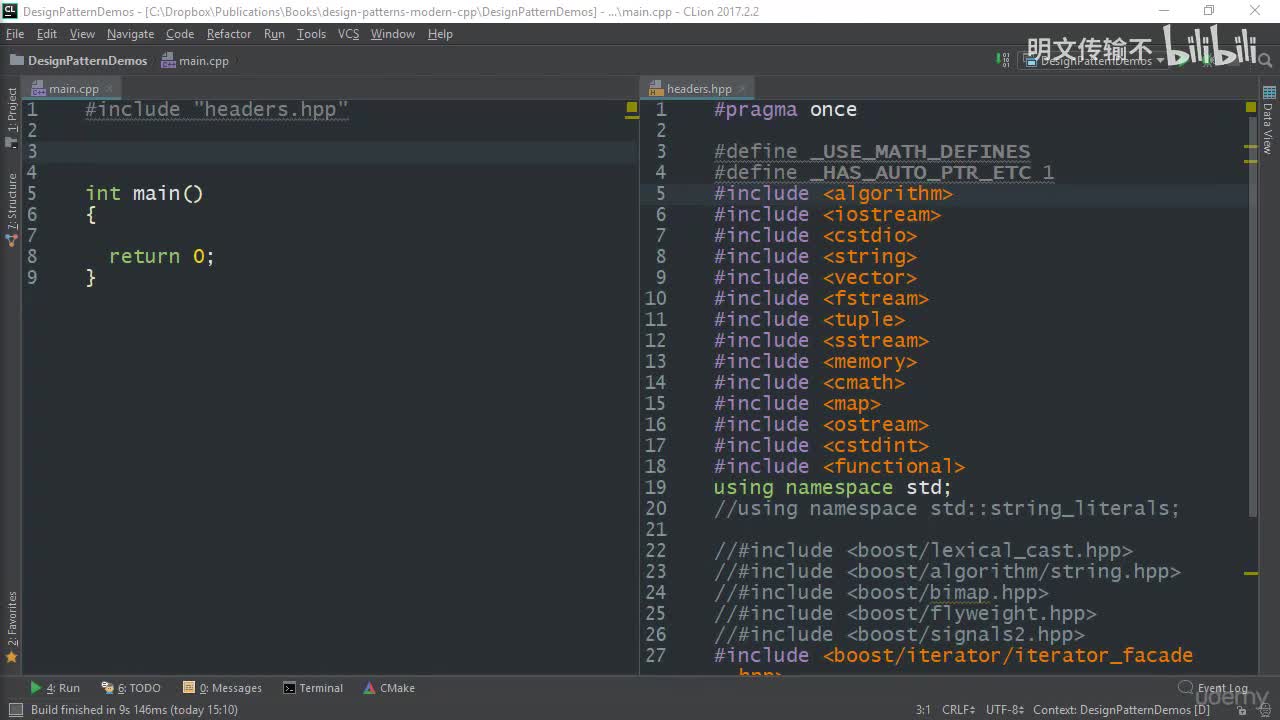Image resolution: width=1280 pixels, height=720 pixels.
Task: Open the File menu
Action: [15, 34]
